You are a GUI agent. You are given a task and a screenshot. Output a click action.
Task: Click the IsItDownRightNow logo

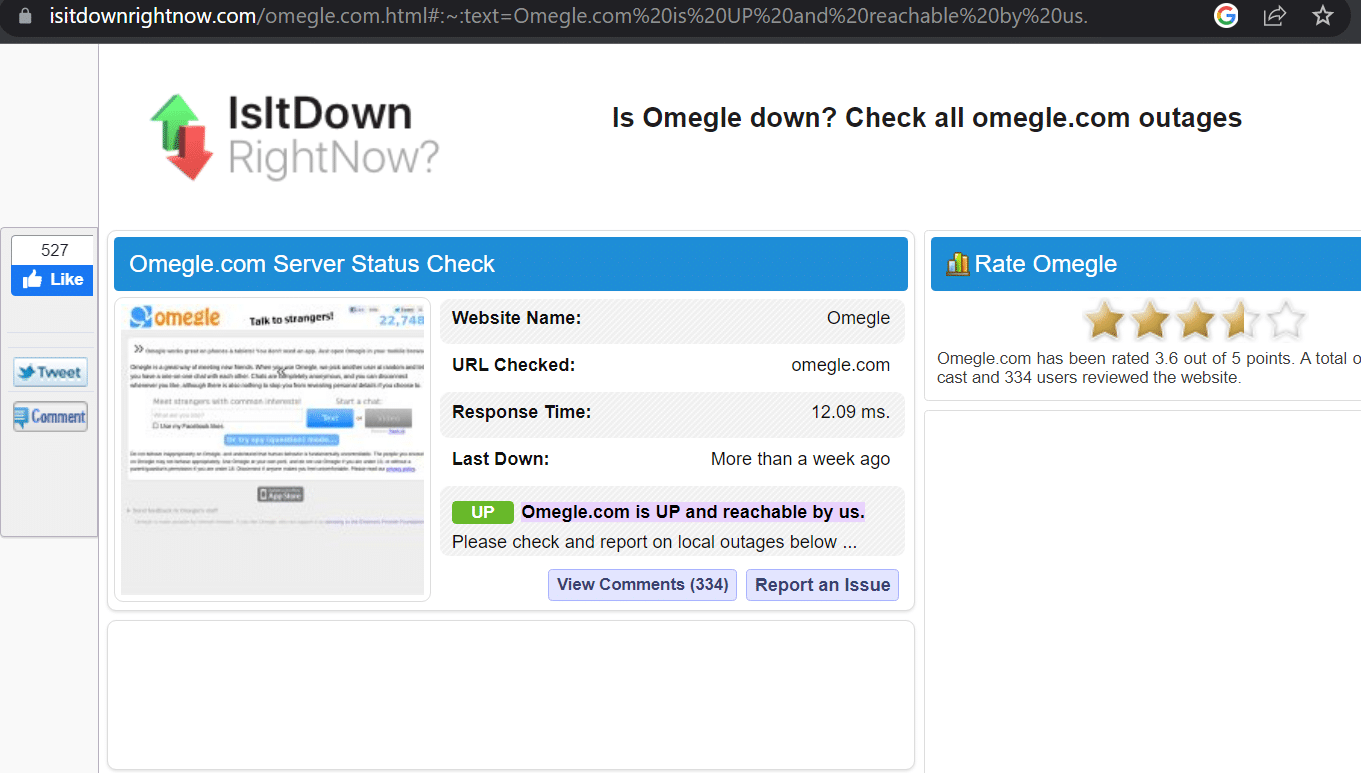[x=295, y=137]
